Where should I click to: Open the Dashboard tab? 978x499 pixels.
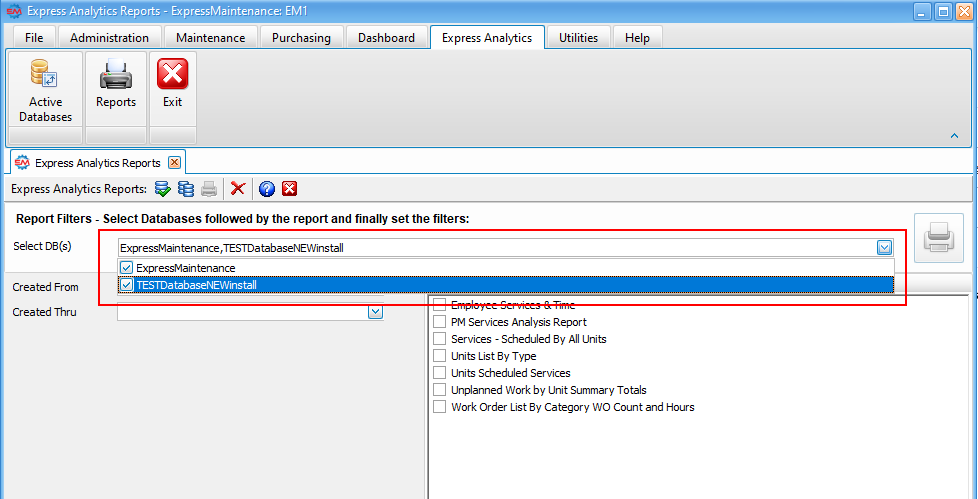coord(387,37)
